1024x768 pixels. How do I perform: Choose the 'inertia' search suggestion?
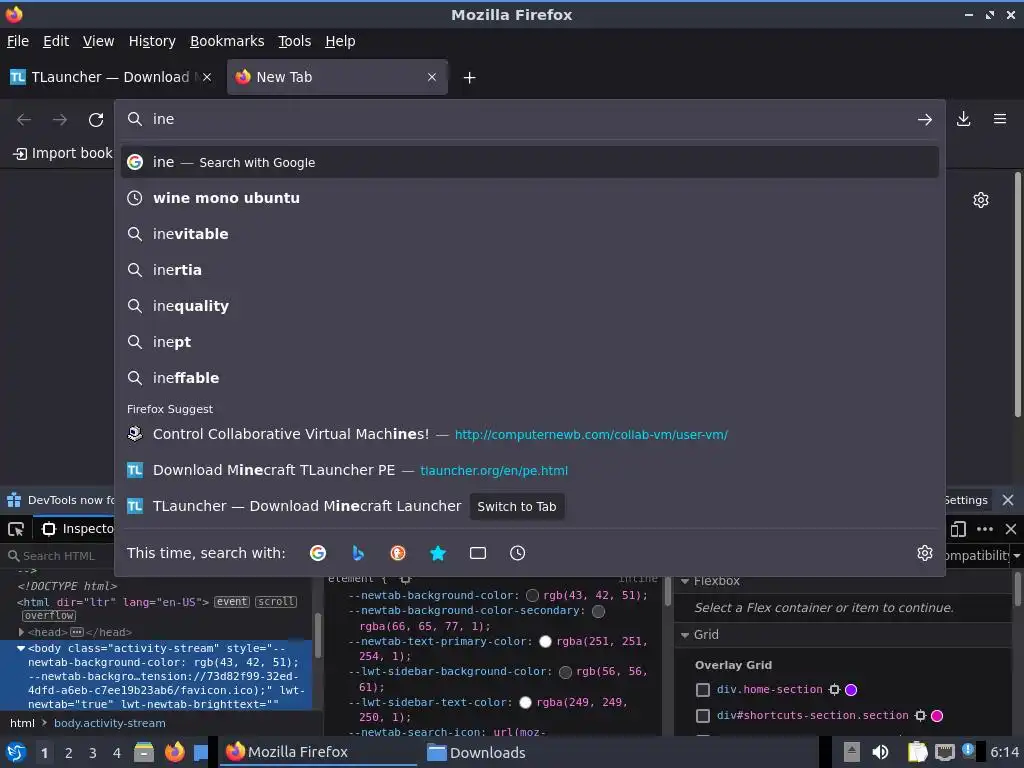click(530, 270)
